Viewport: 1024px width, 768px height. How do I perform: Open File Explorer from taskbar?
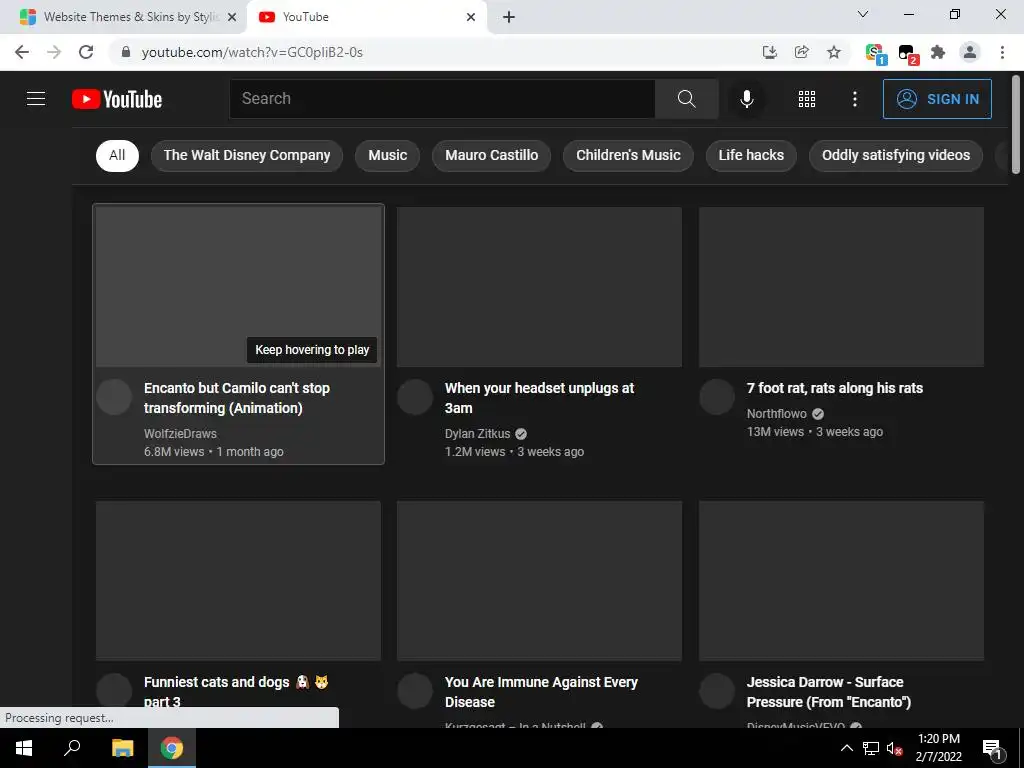click(122, 748)
